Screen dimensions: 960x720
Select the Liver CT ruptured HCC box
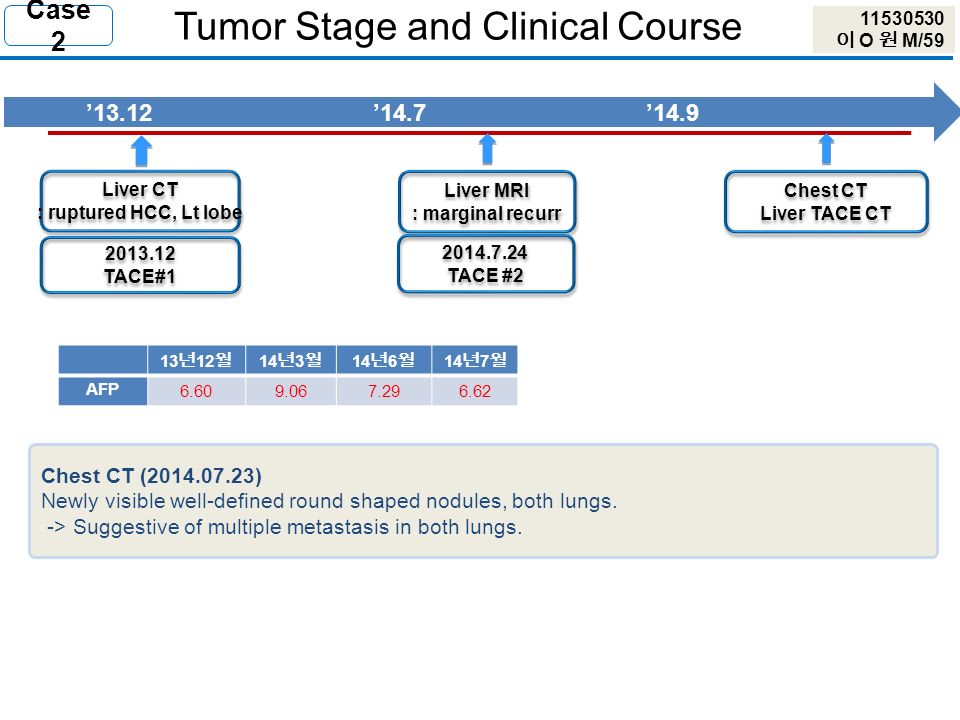pyautogui.click(x=140, y=201)
